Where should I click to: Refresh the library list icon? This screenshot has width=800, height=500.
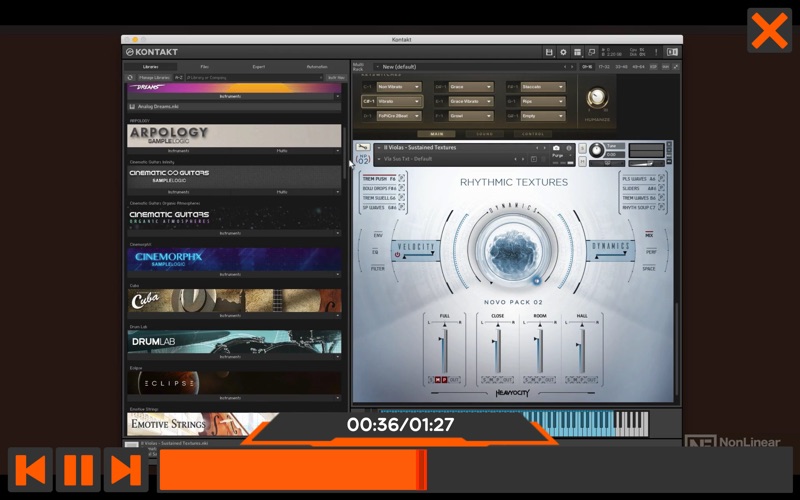click(x=130, y=78)
